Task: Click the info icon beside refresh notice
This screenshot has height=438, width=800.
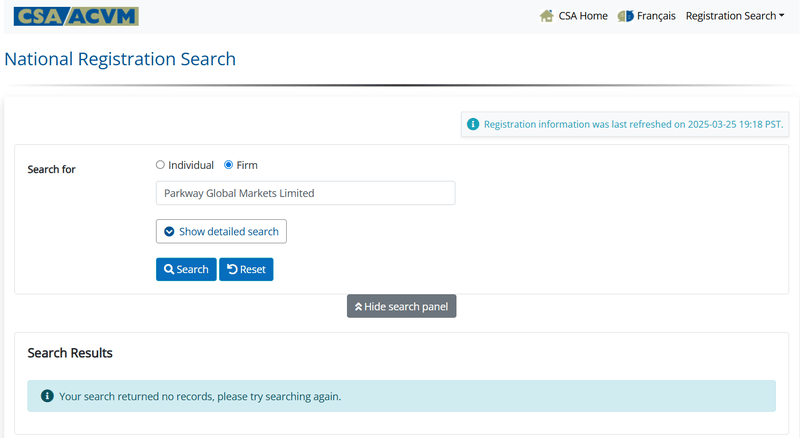Action: pos(473,124)
